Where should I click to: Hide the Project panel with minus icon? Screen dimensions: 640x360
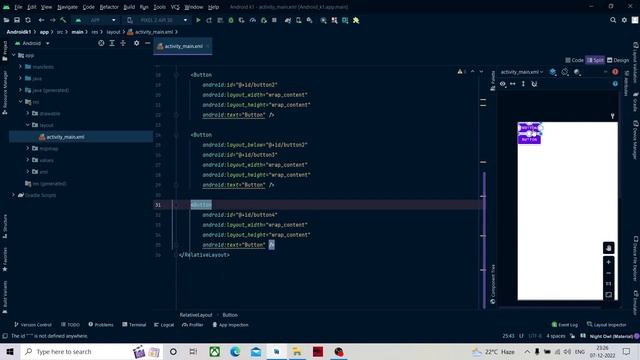(x=147, y=43)
